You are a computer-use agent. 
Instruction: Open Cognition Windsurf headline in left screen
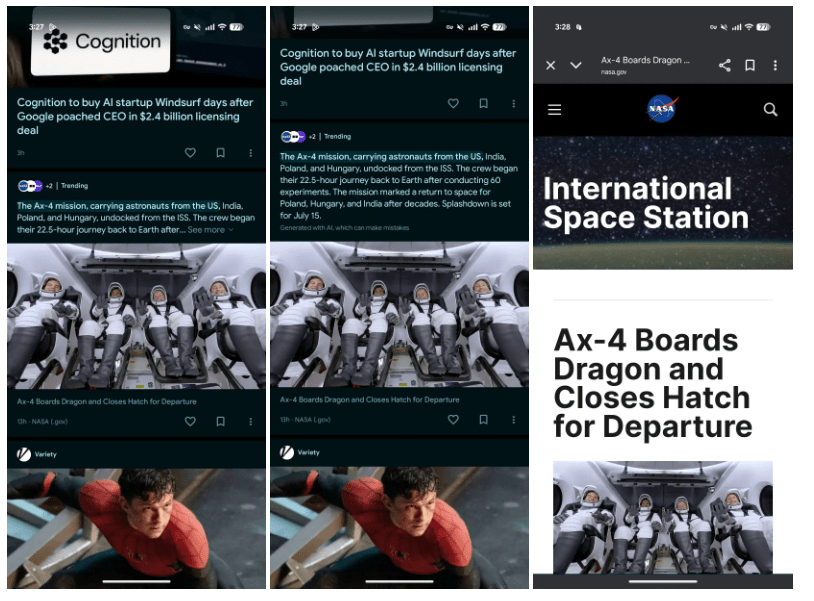(x=137, y=118)
